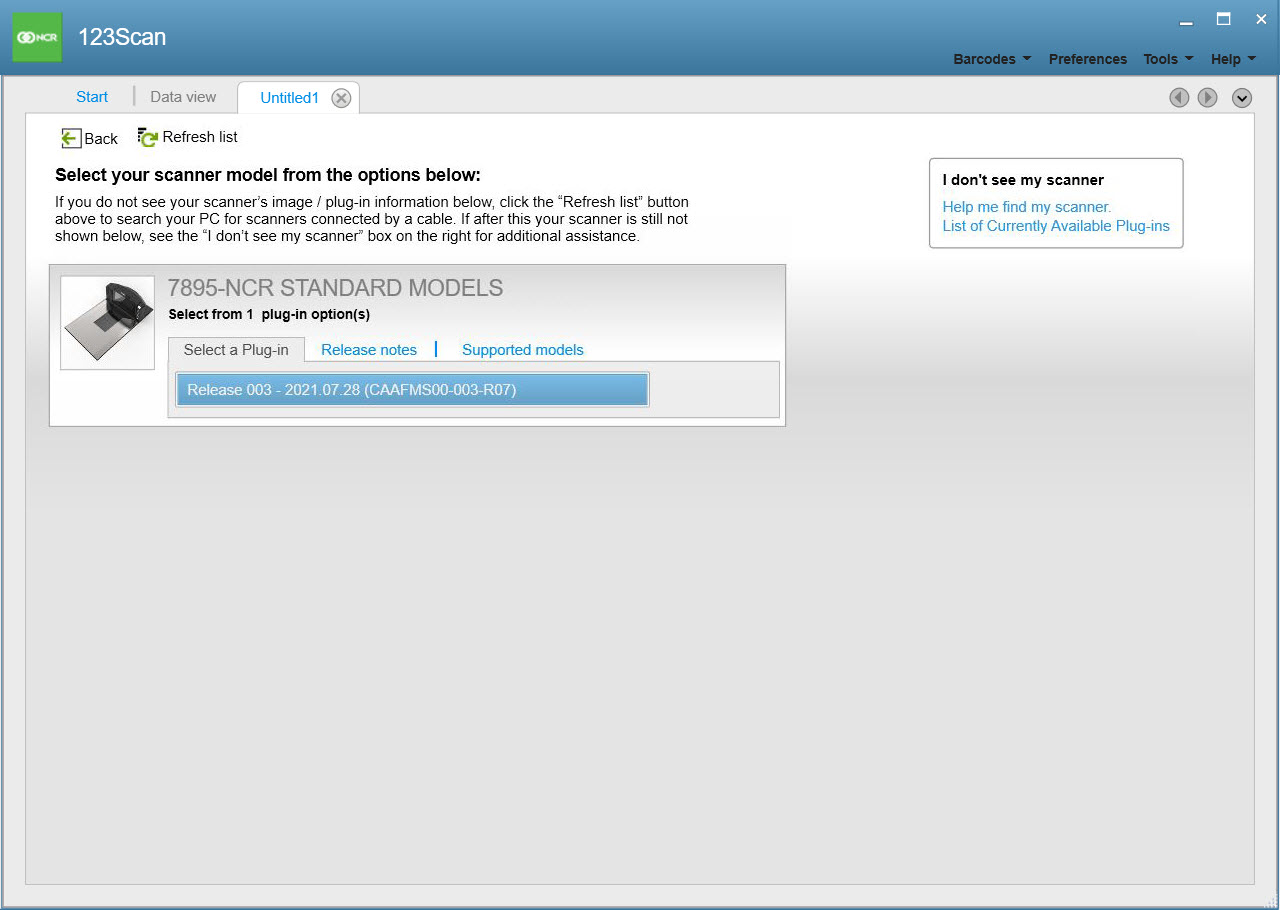Click the NCR logo icon
The width and height of the screenshot is (1280, 910).
[37, 37]
